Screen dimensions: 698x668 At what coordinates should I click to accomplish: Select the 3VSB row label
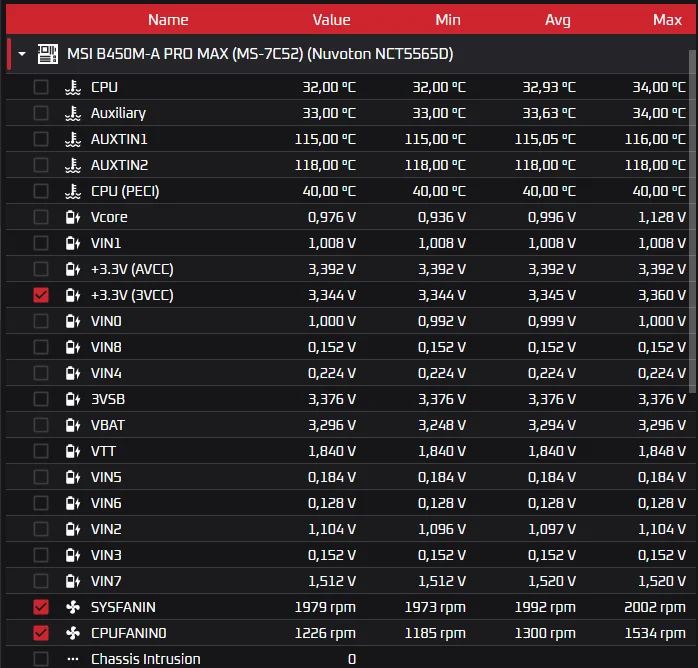(x=108, y=399)
